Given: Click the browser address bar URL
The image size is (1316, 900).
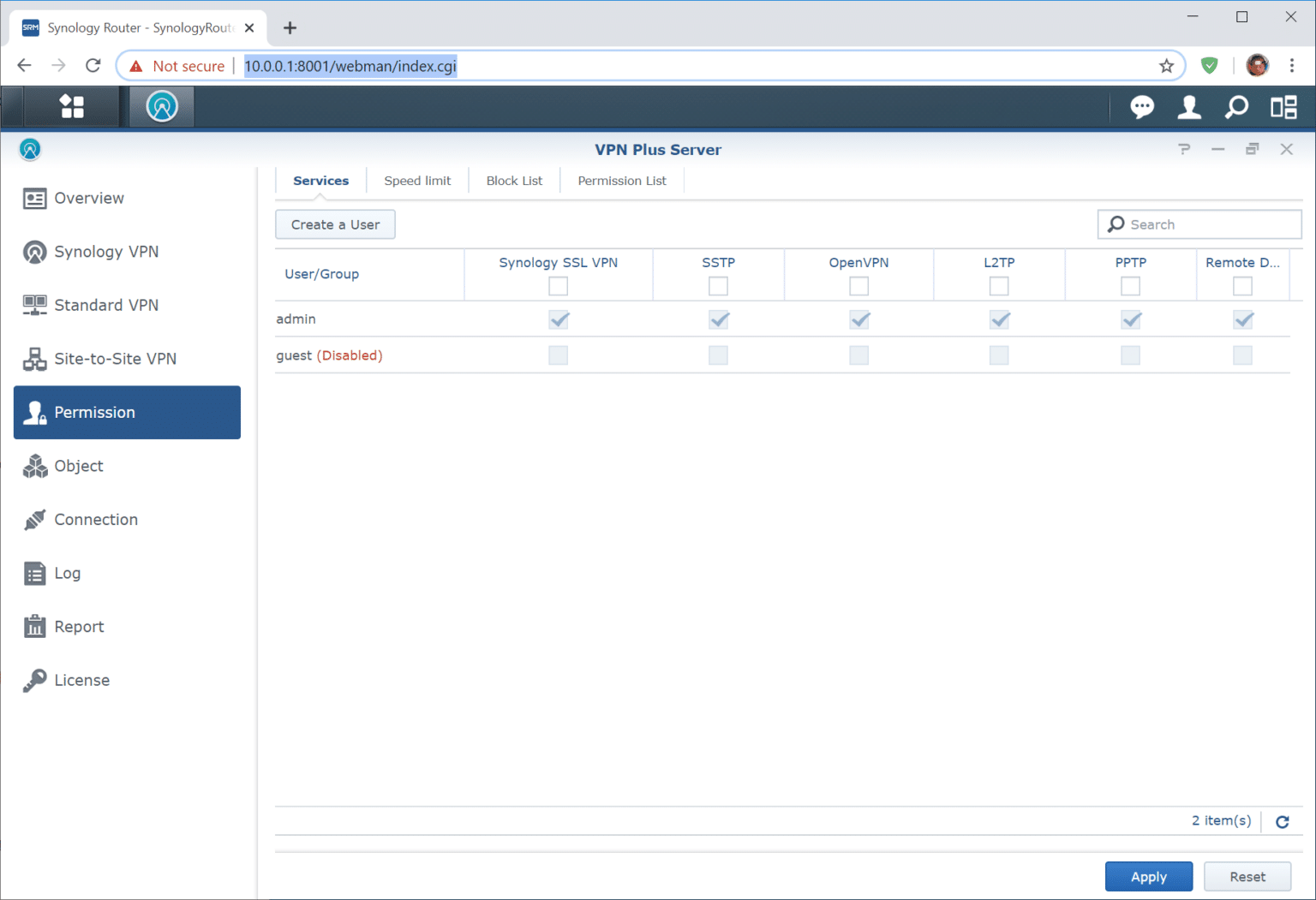Looking at the screenshot, I should [x=350, y=66].
